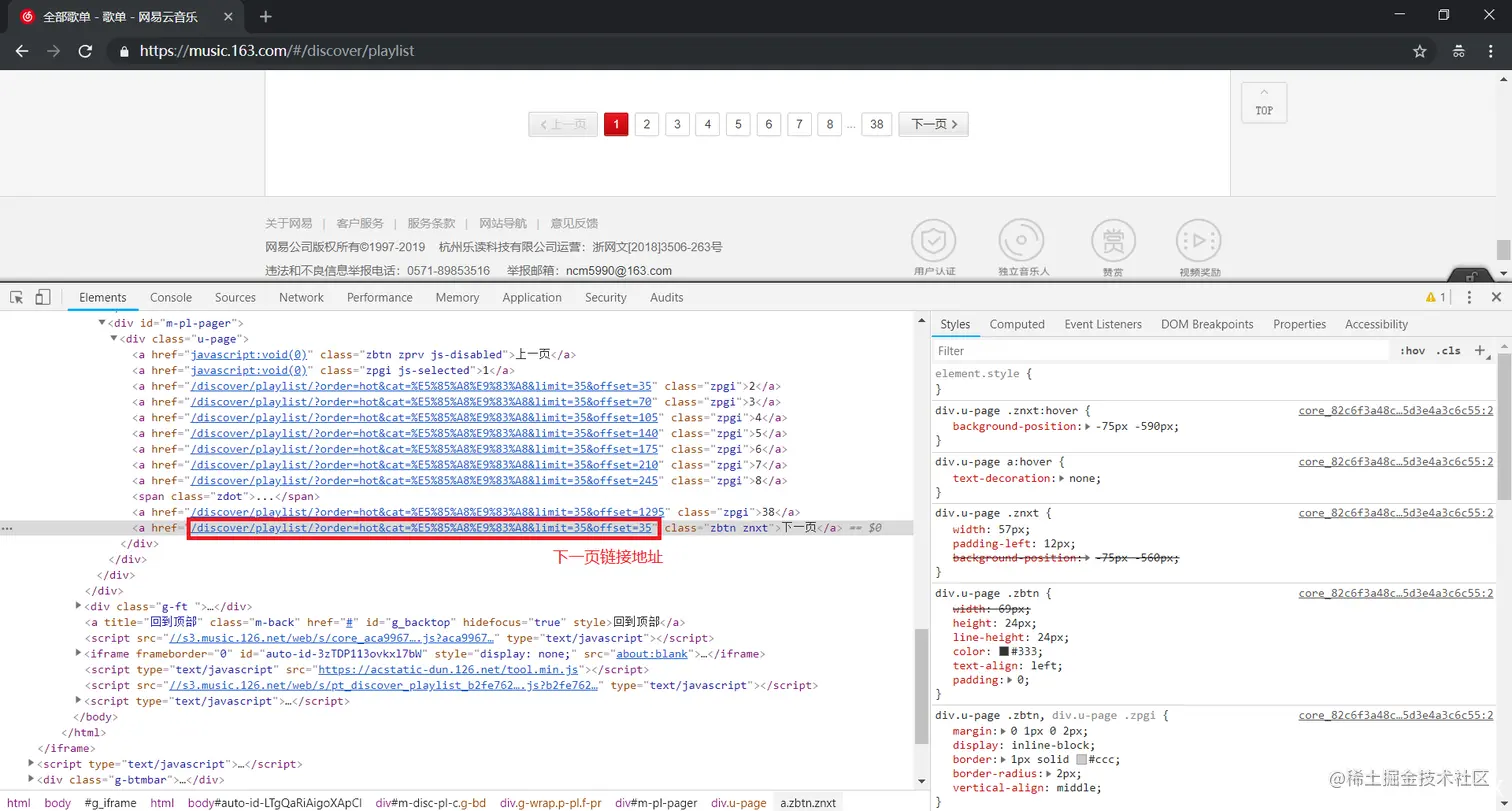Viewport: 1512px width, 811px height.
Task: Go to page 5 of playlists
Action: pyautogui.click(x=738, y=124)
